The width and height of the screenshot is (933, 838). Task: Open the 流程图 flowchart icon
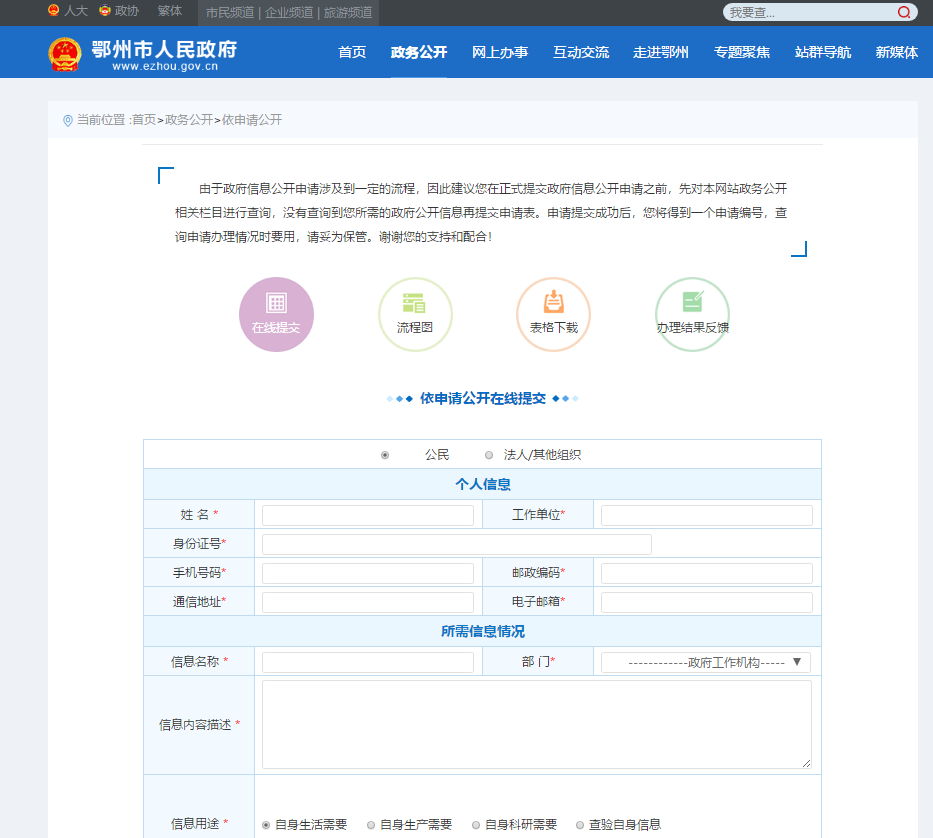pos(415,314)
